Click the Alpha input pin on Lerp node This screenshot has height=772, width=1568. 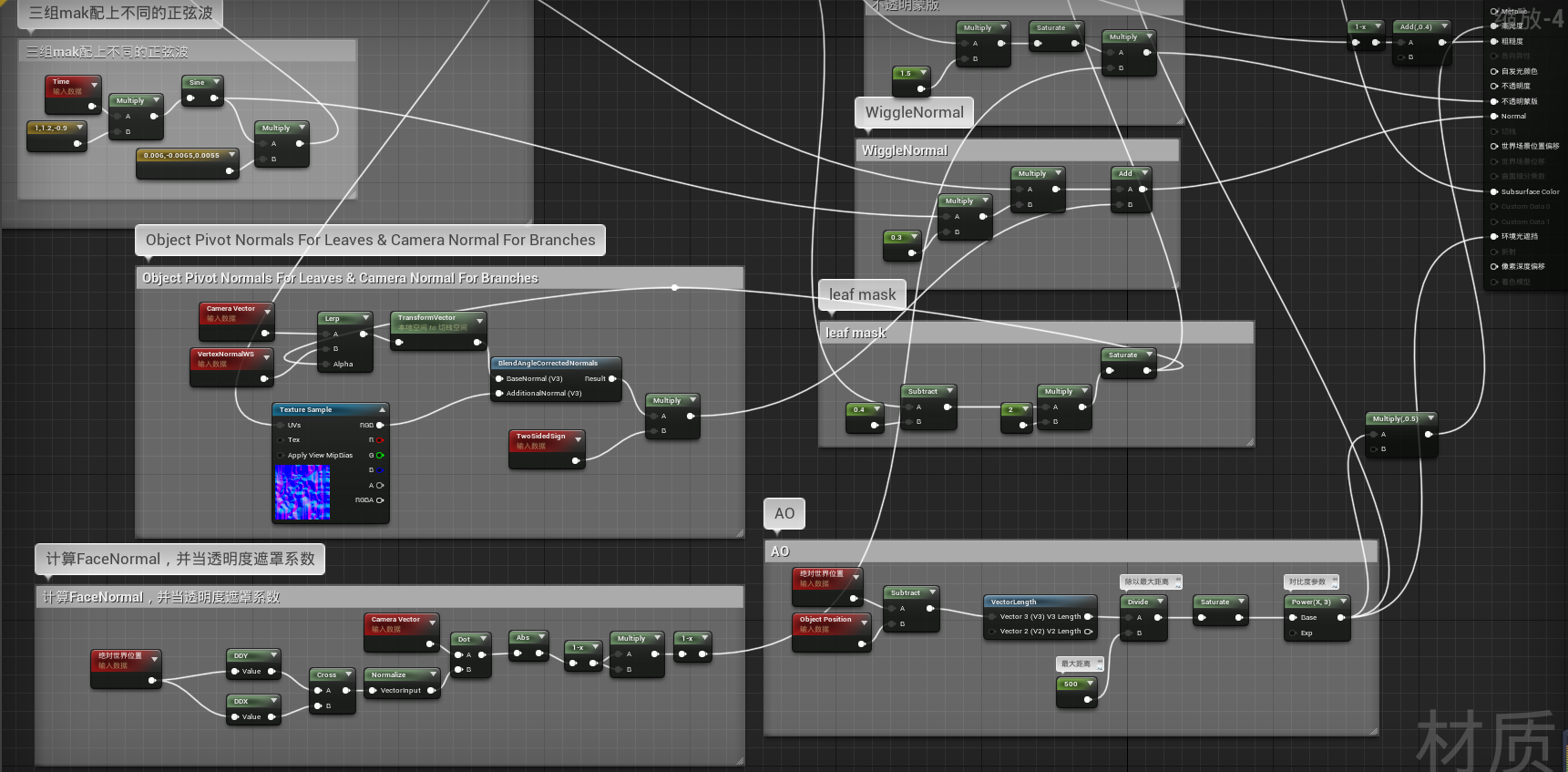(x=325, y=364)
